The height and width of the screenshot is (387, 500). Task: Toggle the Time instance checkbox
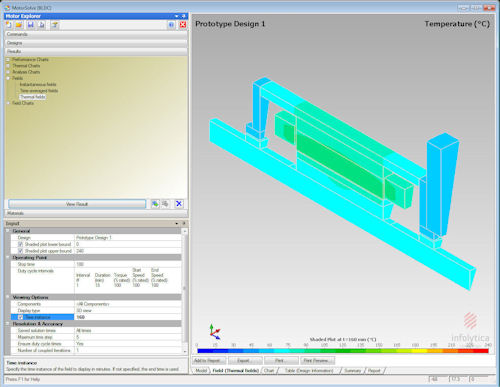click(20, 317)
